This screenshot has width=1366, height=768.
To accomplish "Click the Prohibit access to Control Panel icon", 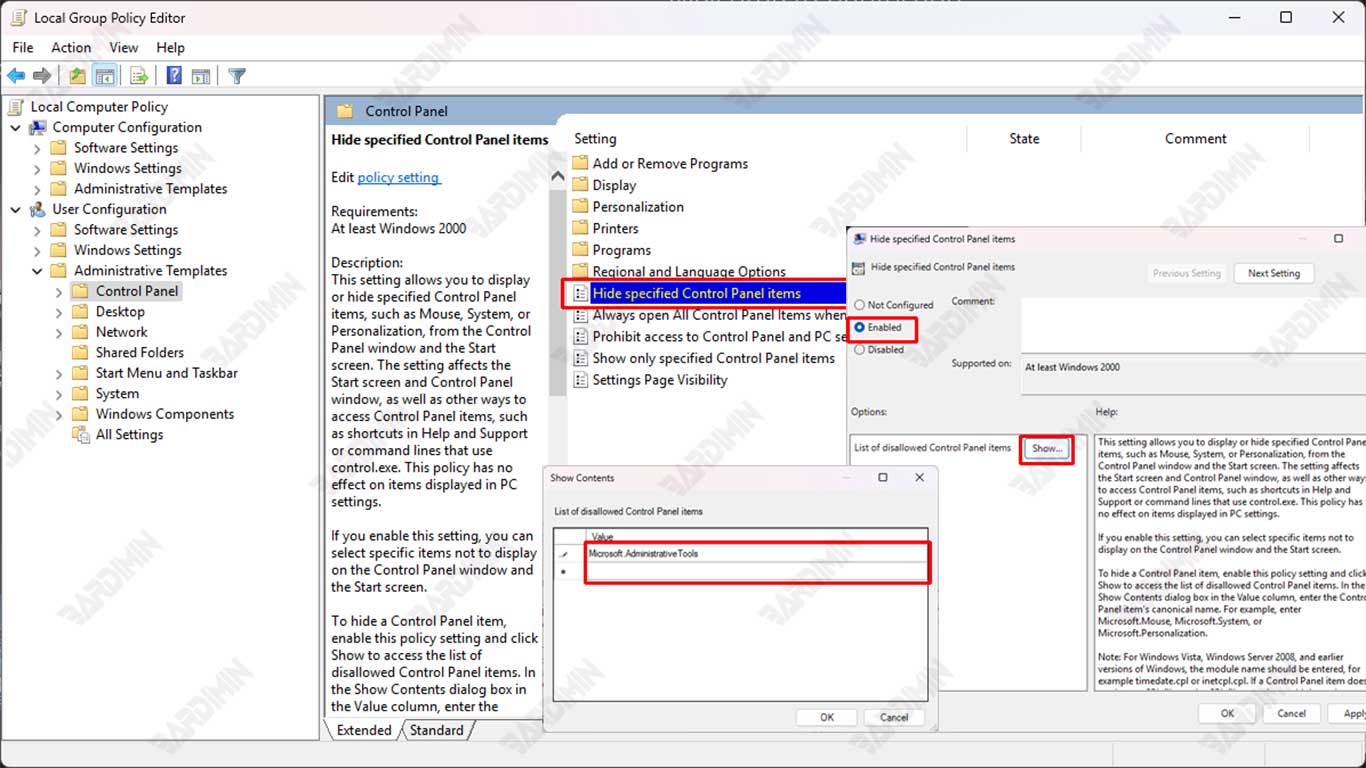I will (x=580, y=337).
